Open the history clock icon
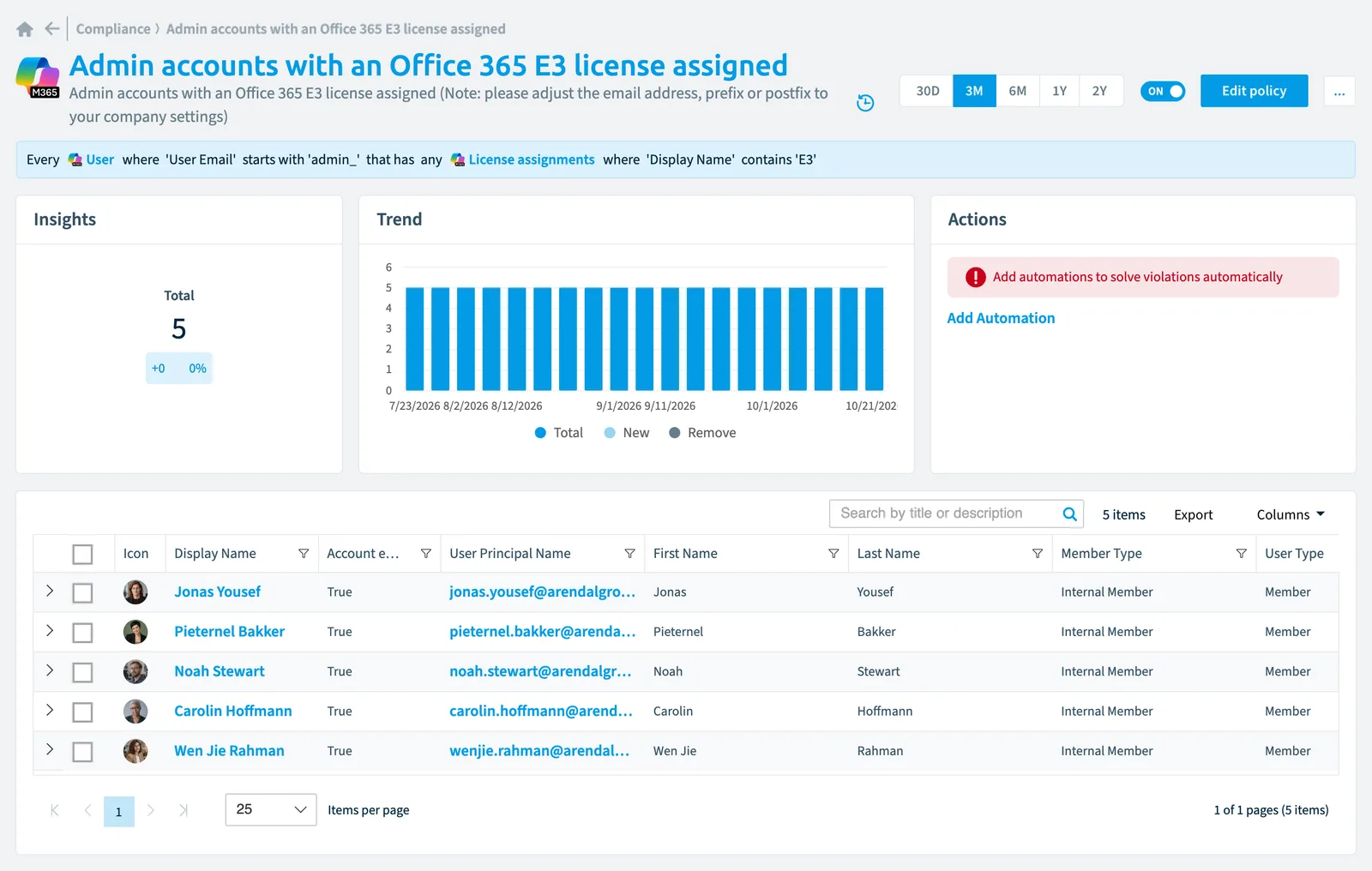This screenshot has width=1372, height=871. click(x=865, y=103)
